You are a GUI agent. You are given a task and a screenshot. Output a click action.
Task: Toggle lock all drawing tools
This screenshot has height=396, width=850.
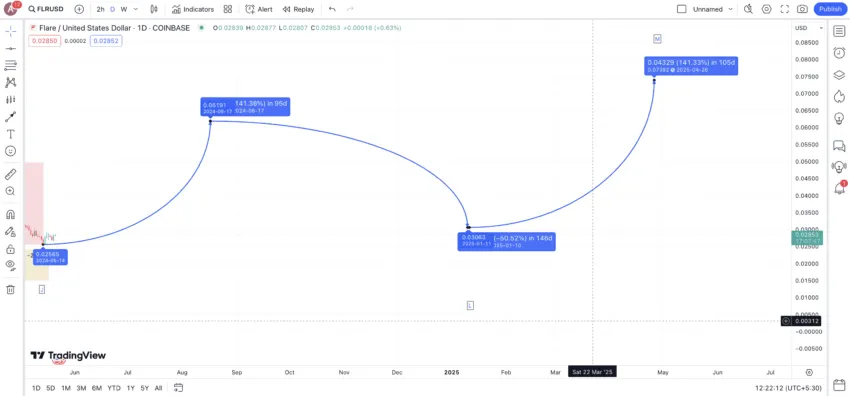(x=10, y=249)
